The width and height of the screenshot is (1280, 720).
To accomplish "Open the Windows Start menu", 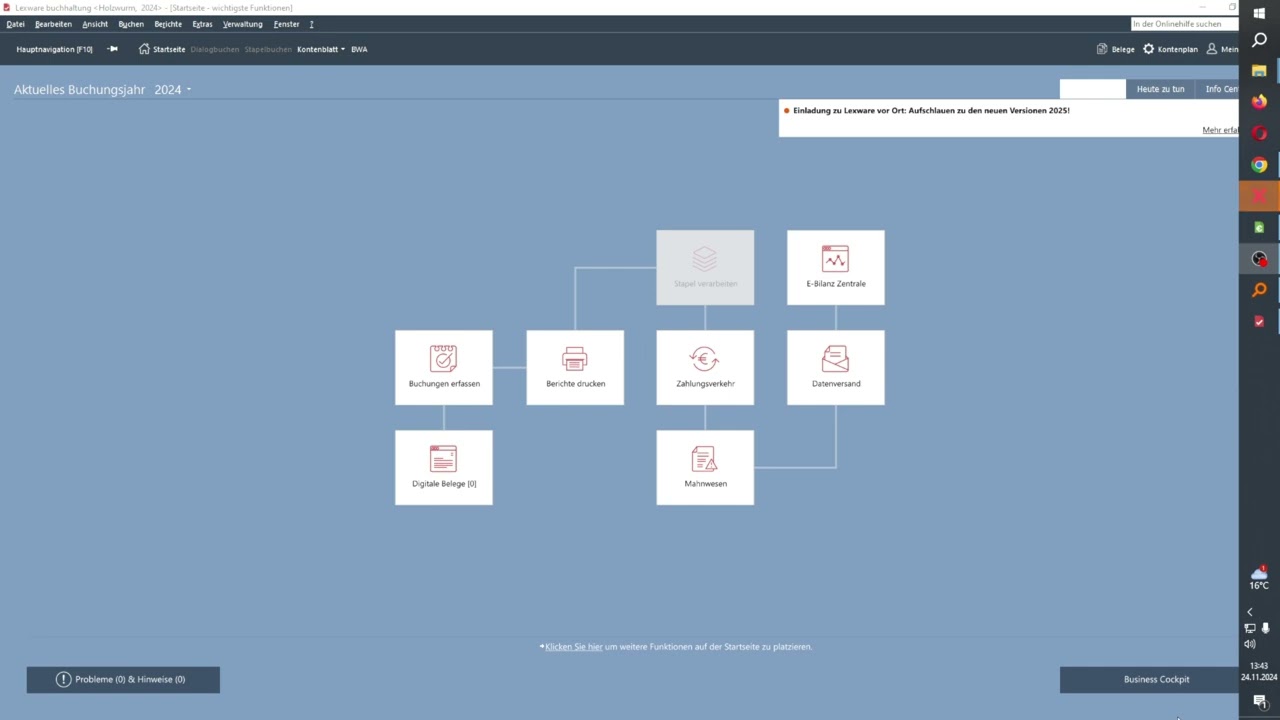I will point(1259,12).
